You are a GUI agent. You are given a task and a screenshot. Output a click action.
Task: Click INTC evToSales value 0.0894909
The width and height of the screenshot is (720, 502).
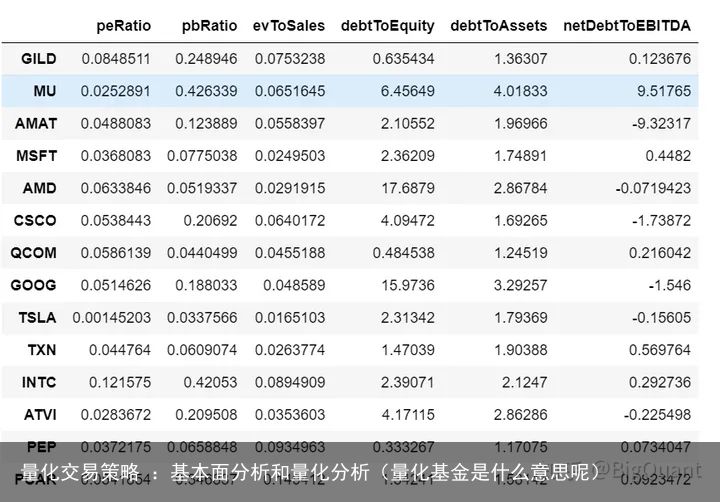click(290, 382)
